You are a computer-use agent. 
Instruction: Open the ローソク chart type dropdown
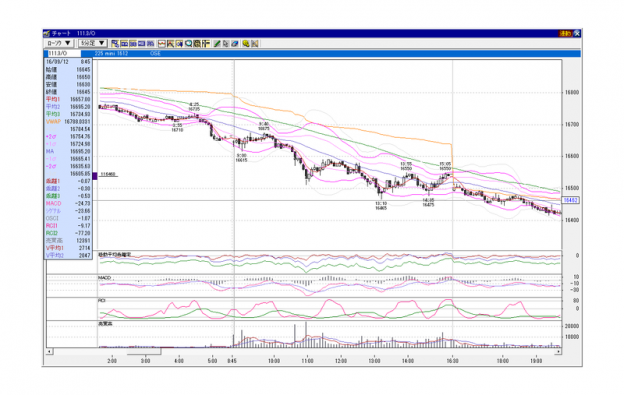click(58, 43)
